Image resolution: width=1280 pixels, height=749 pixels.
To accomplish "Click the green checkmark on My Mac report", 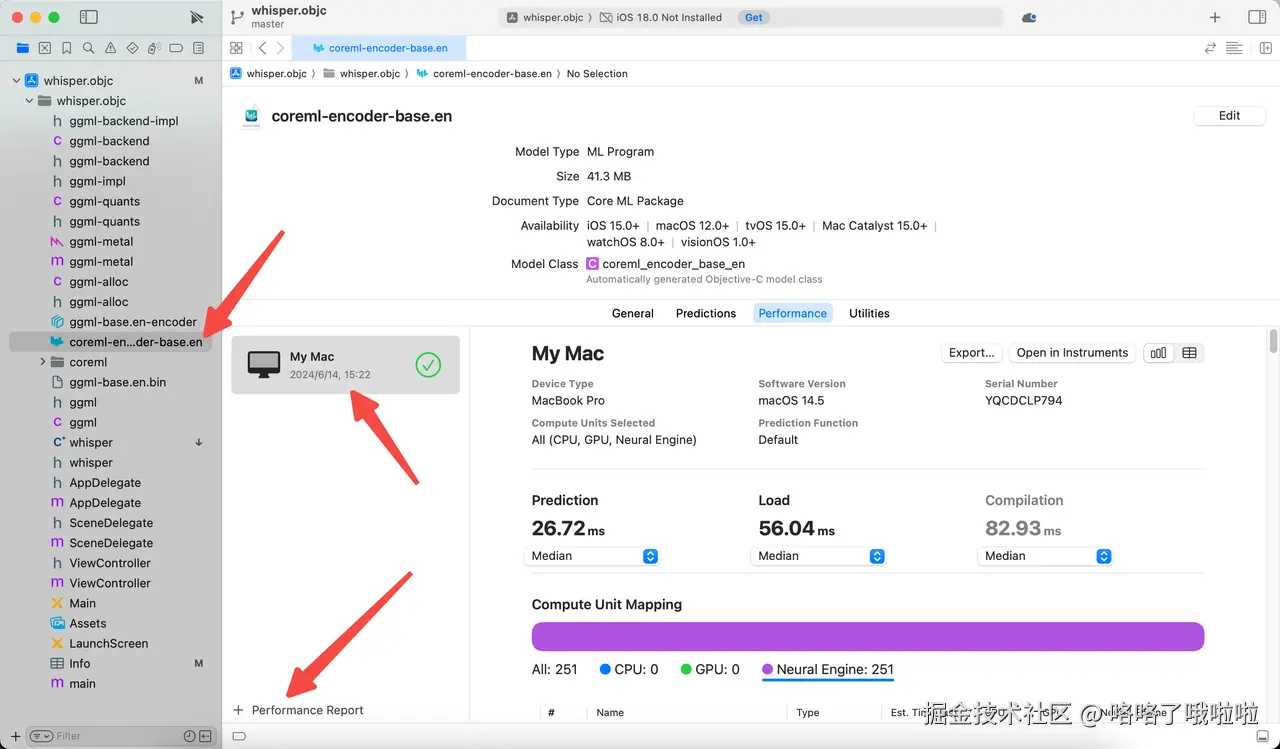I will pyautogui.click(x=428, y=365).
